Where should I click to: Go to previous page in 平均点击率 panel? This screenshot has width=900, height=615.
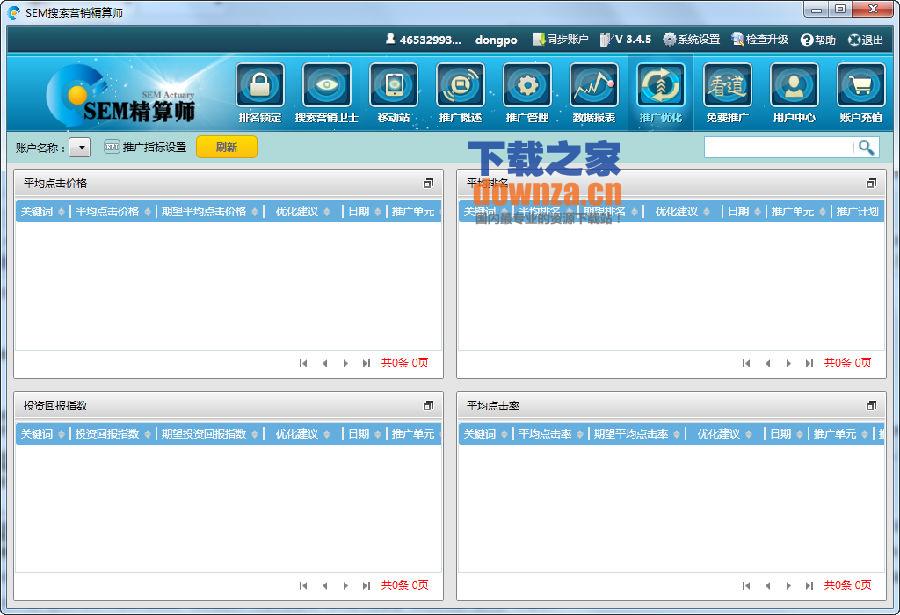[768, 586]
